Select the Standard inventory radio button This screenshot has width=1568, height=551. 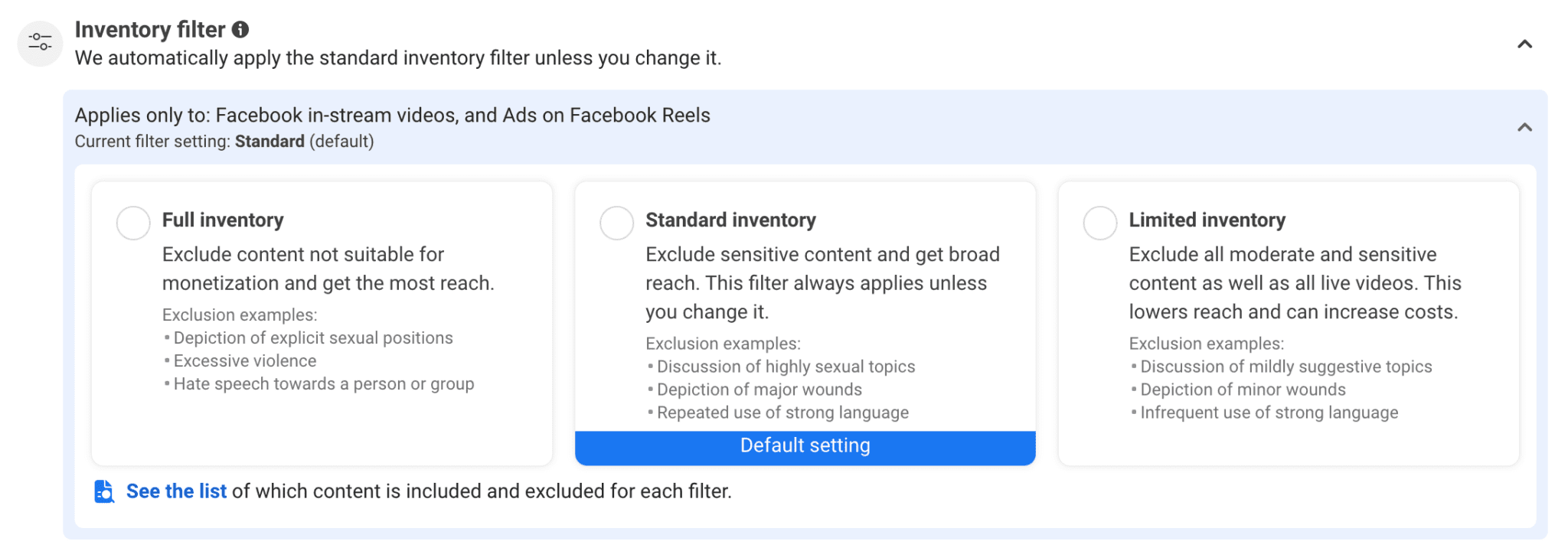tap(616, 222)
